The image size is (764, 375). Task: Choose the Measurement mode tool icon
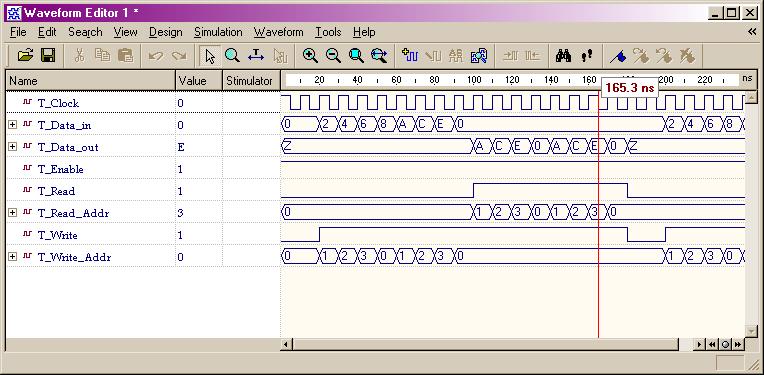(256, 56)
